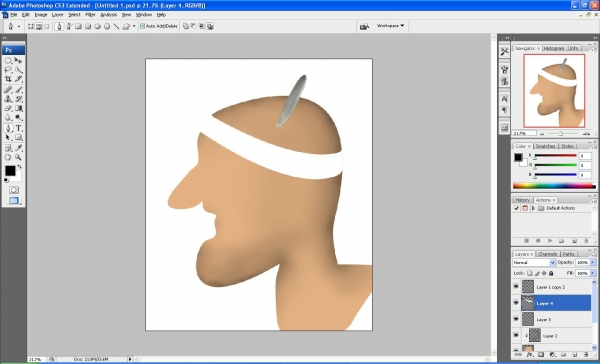Delete layer trash icon in Layers panel
This screenshot has height=364, width=600.
(x=586, y=355)
